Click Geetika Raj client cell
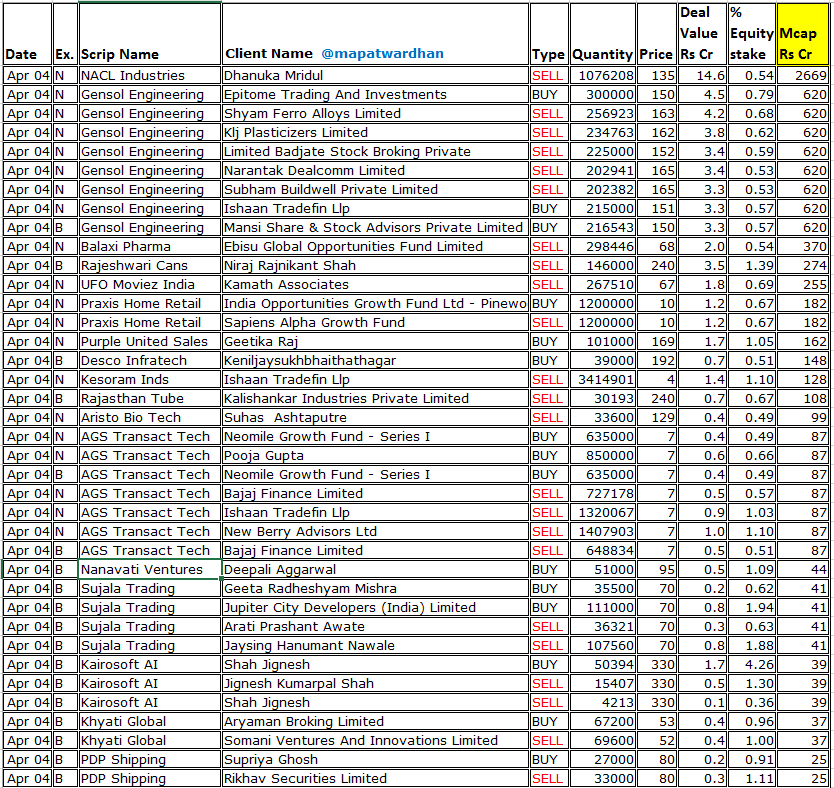 tap(375, 341)
